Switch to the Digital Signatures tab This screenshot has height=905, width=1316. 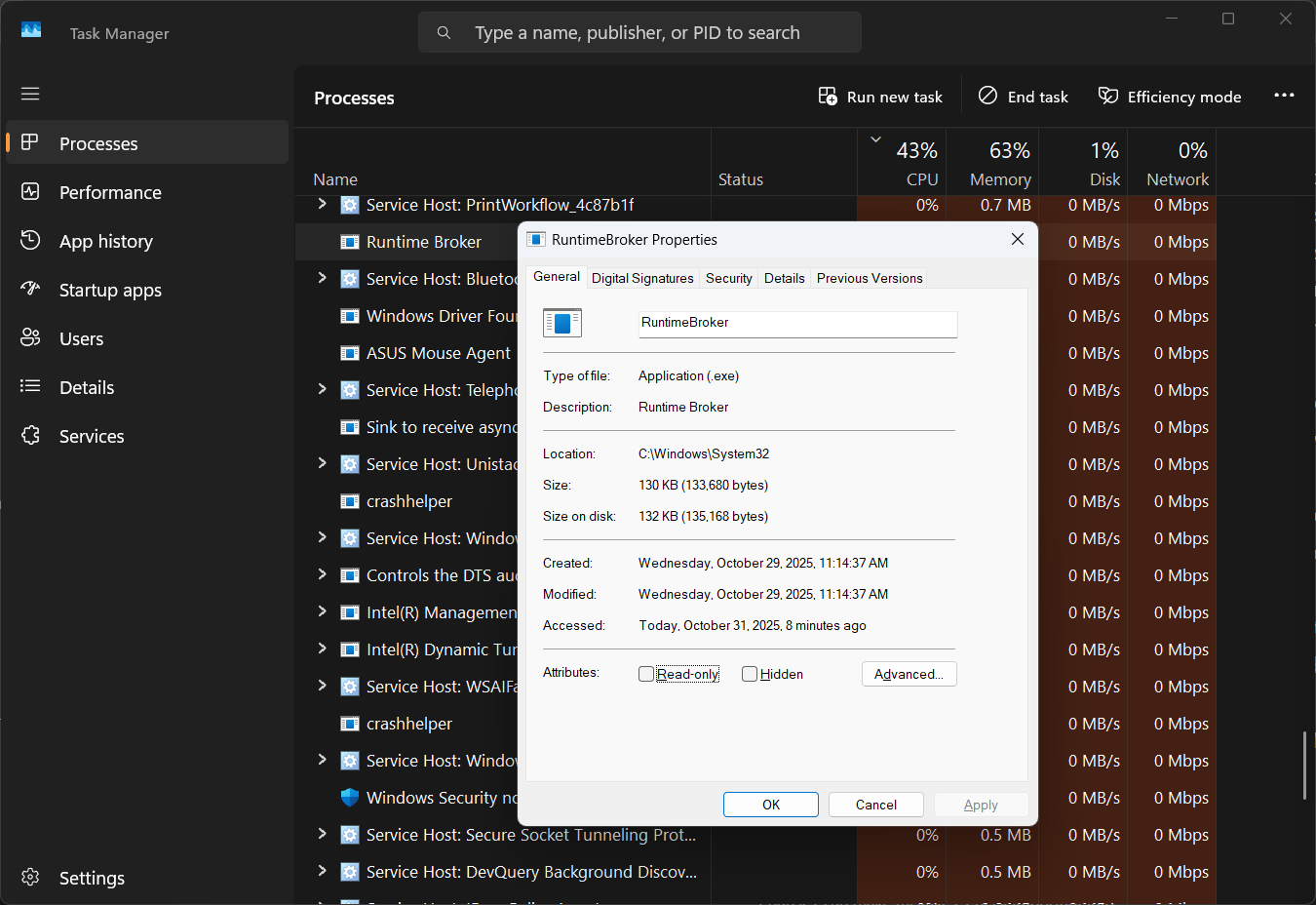642,278
